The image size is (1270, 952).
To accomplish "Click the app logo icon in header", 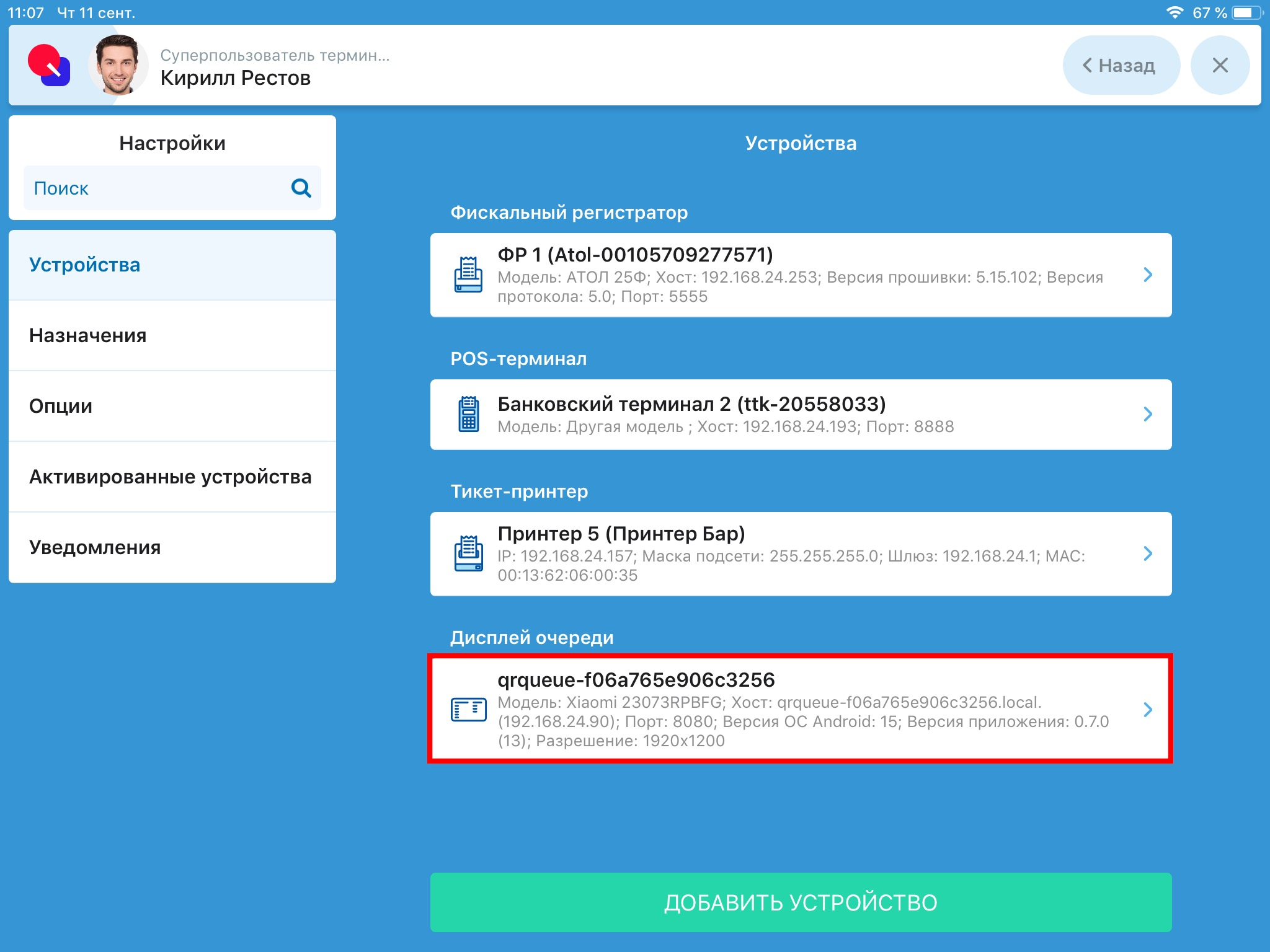I will 49,65.
